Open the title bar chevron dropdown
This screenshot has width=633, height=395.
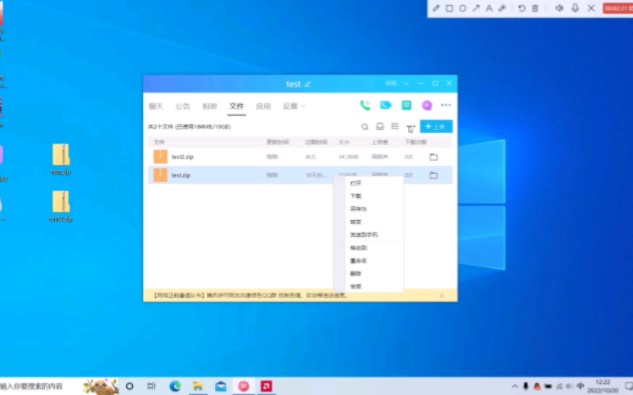[x=406, y=83]
